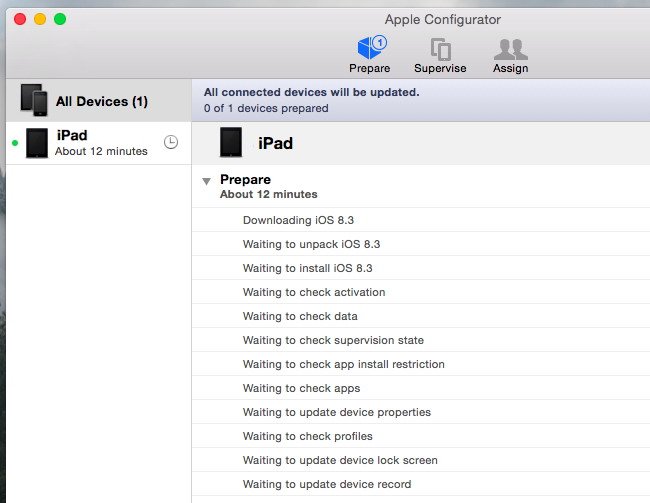Select 'Waiting to check profiles' row
The width and height of the screenshot is (650, 503).
[421, 436]
